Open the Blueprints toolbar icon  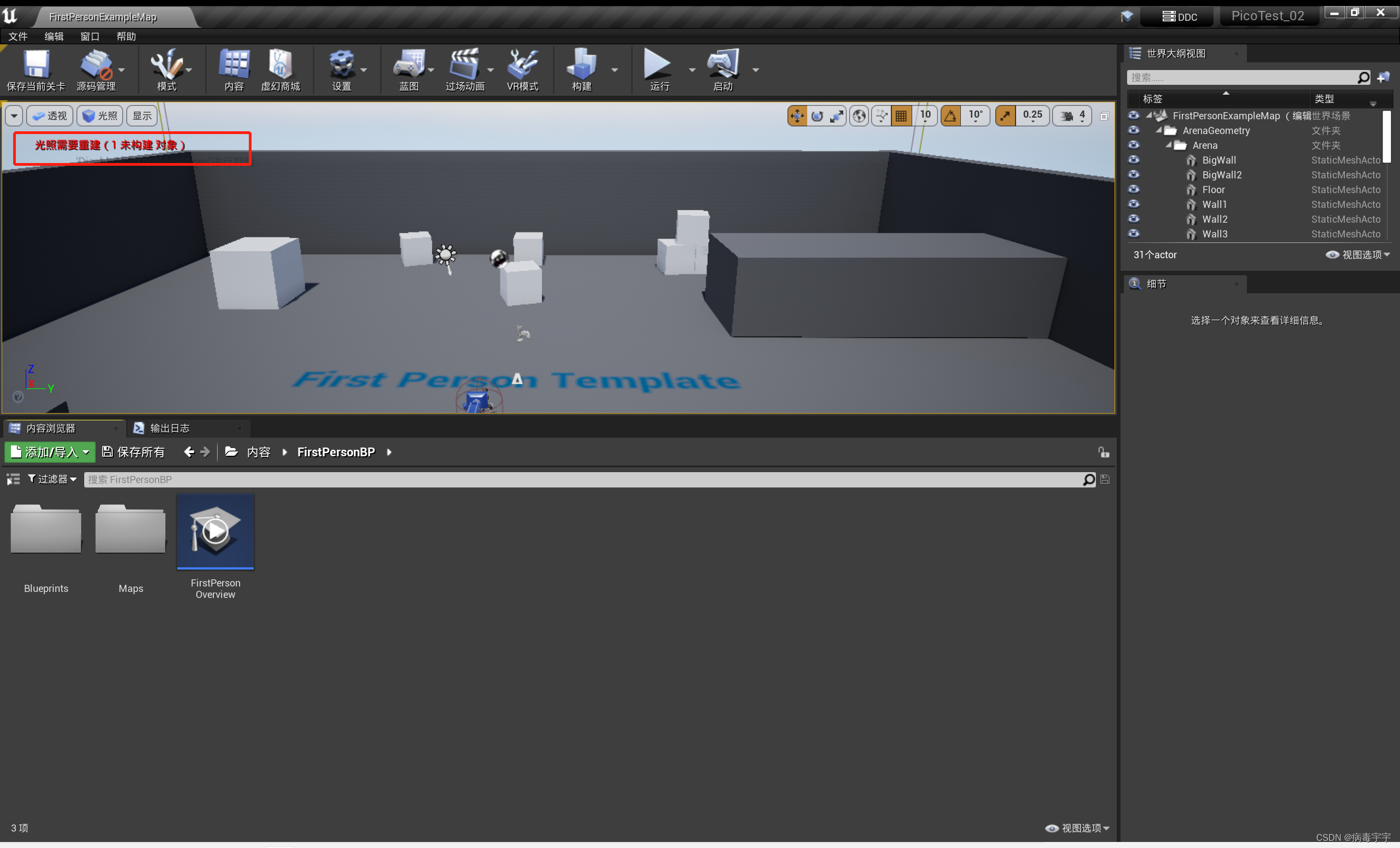coord(409,64)
